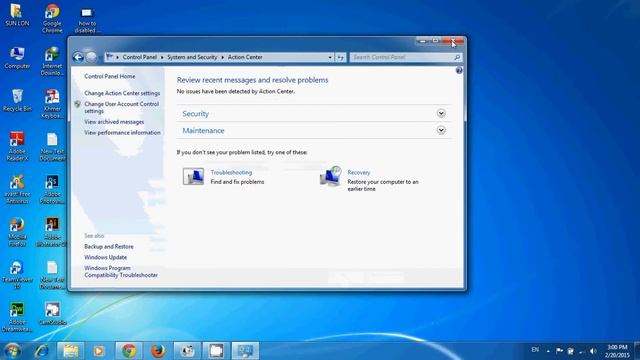Select 'how to disabled' desktop file

(87, 19)
